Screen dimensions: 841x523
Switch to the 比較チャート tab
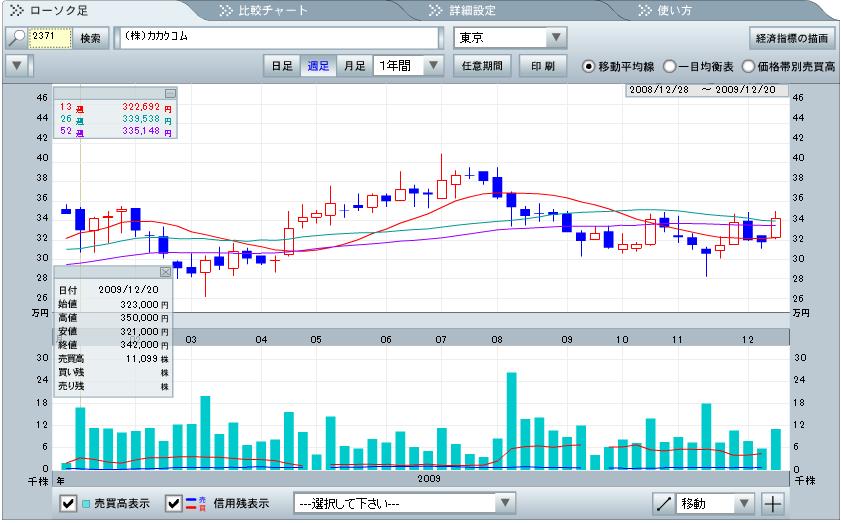click(x=270, y=11)
